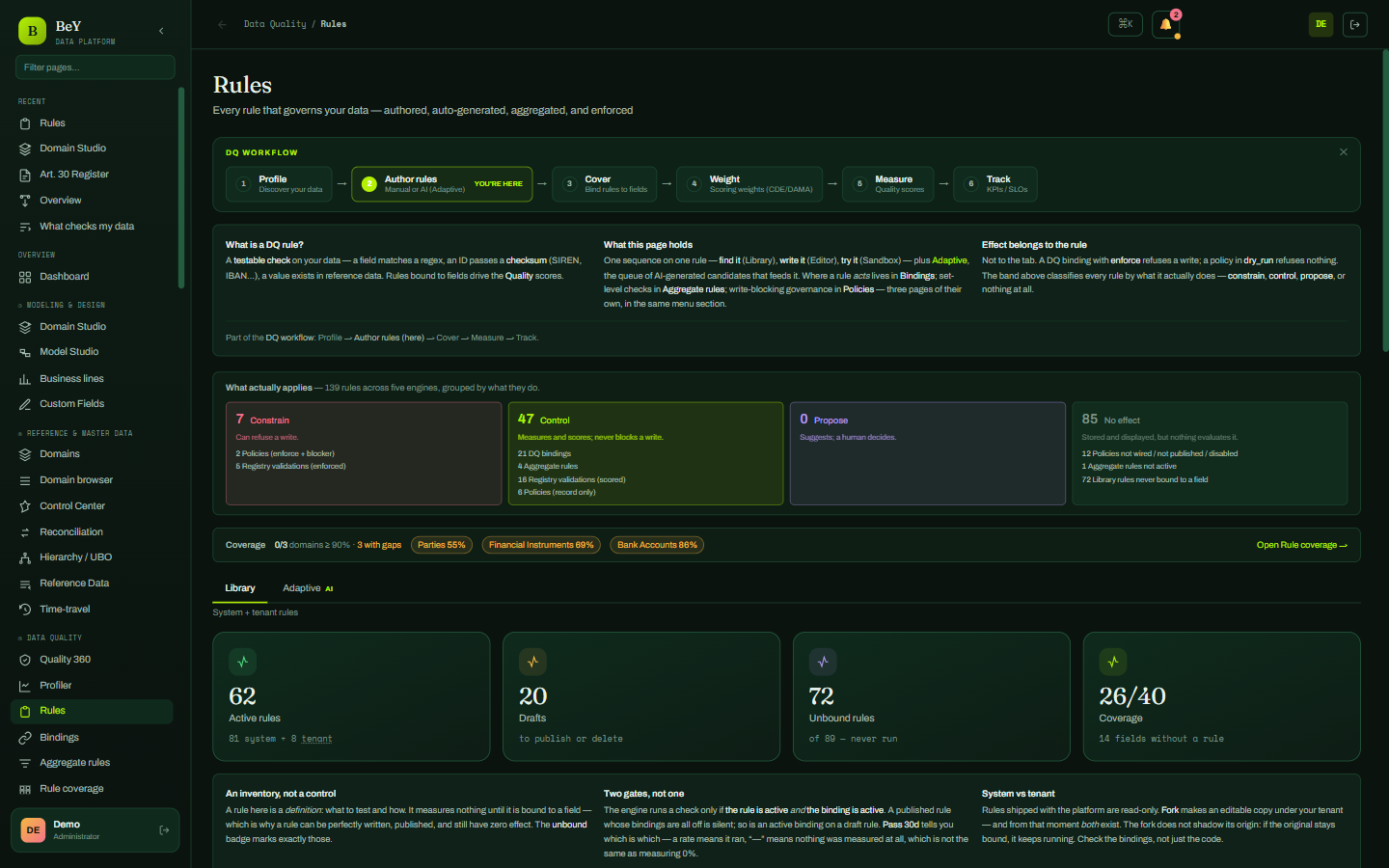Click "3 with gaps" coverage text
Image resolution: width=1389 pixels, height=868 pixels.
379,545
